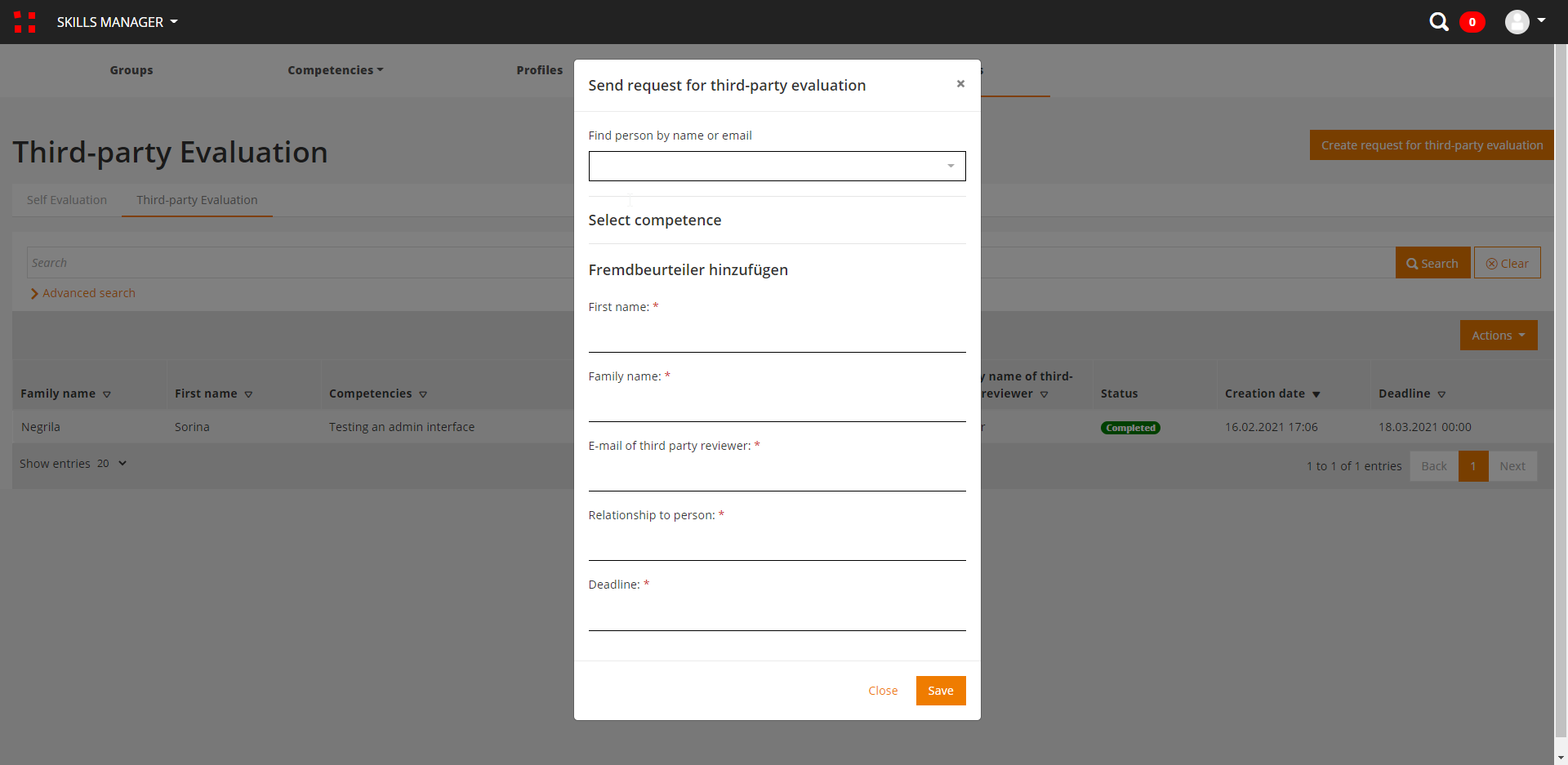Expand the Find person dropdown
The height and width of the screenshot is (765, 1568).
950,167
